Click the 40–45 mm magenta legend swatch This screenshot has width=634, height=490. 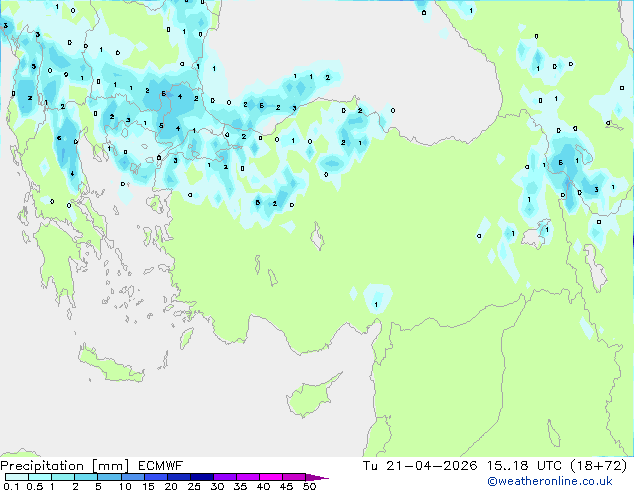point(271,477)
